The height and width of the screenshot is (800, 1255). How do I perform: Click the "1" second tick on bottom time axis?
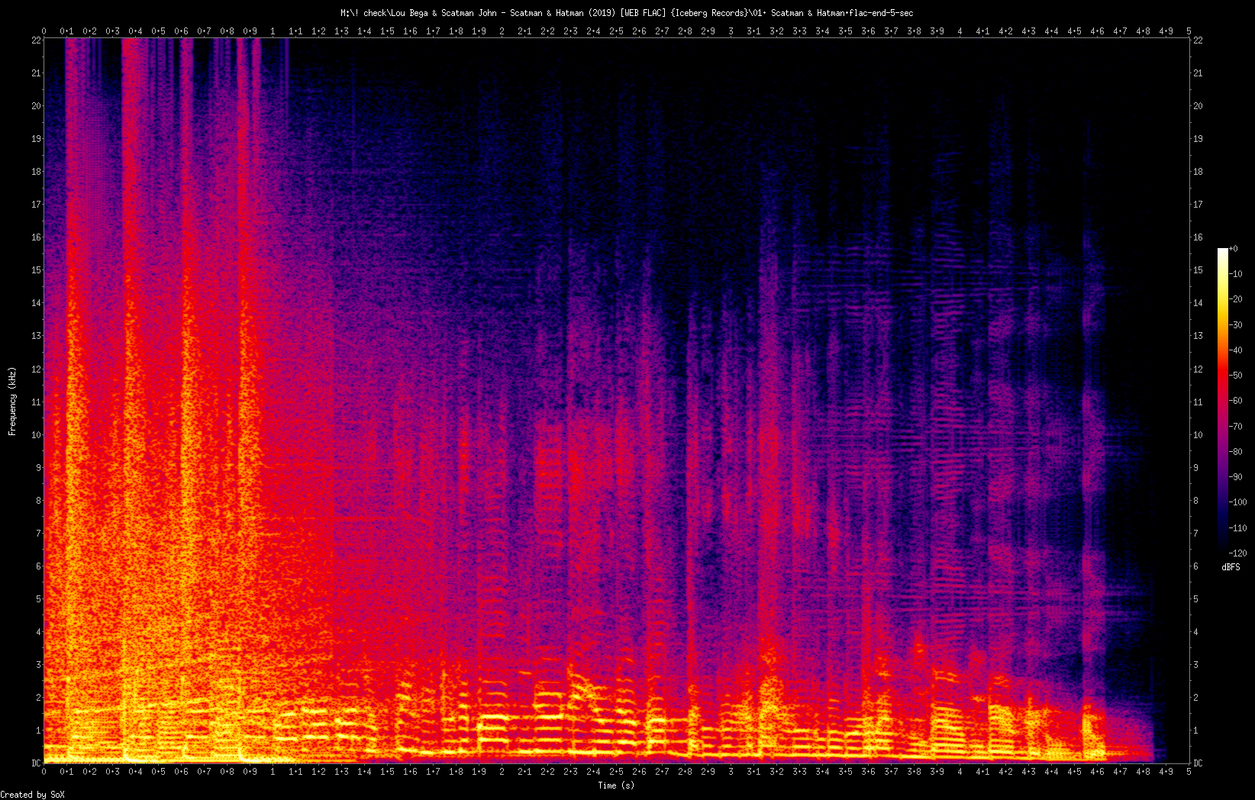tap(273, 772)
